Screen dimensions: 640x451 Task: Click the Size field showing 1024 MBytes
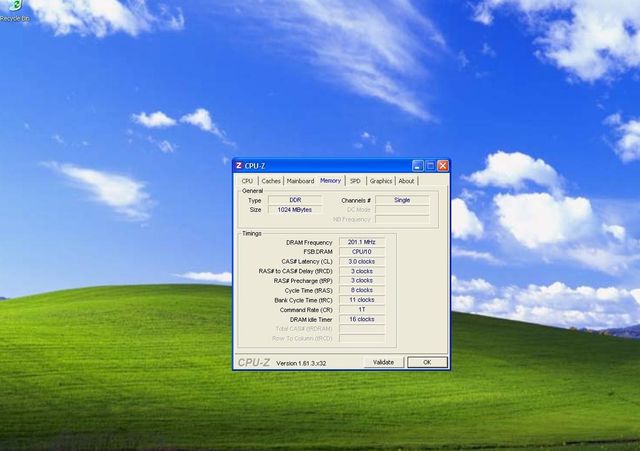pyautogui.click(x=295, y=210)
